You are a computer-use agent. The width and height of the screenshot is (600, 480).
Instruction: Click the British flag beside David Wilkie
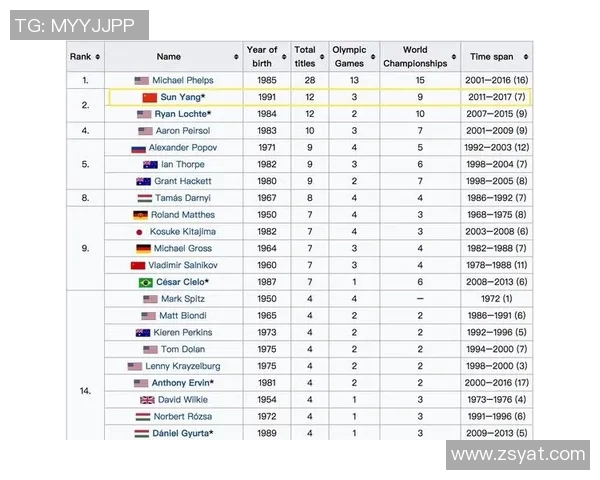(148, 400)
